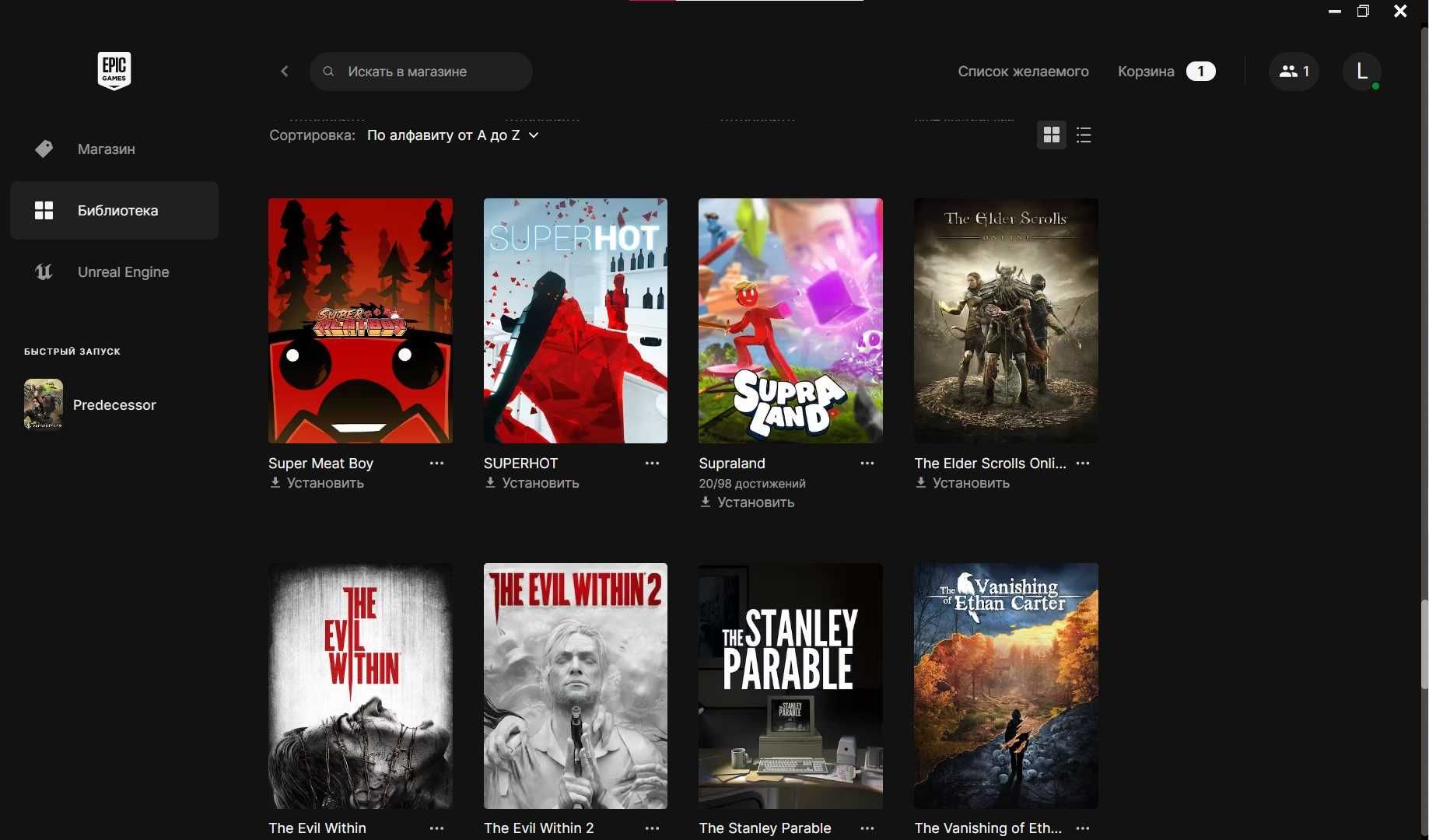Open SUPERHOT cover art
The height and width of the screenshot is (840, 1429).
[576, 320]
